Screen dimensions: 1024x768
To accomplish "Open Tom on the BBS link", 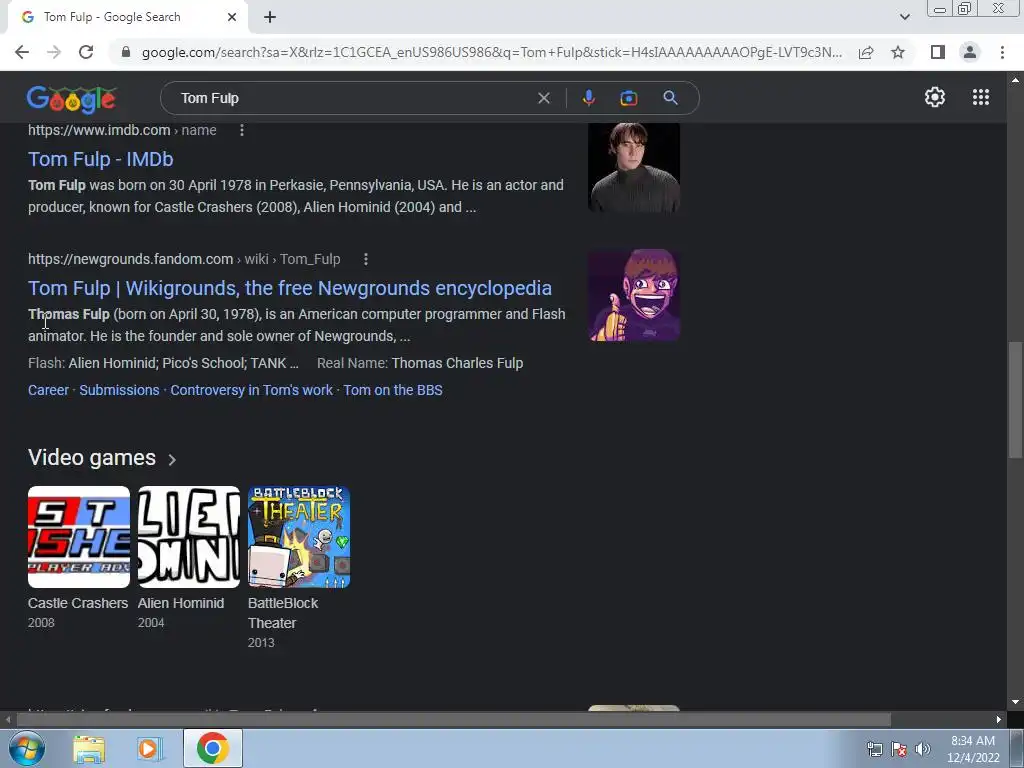I will tap(393, 390).
